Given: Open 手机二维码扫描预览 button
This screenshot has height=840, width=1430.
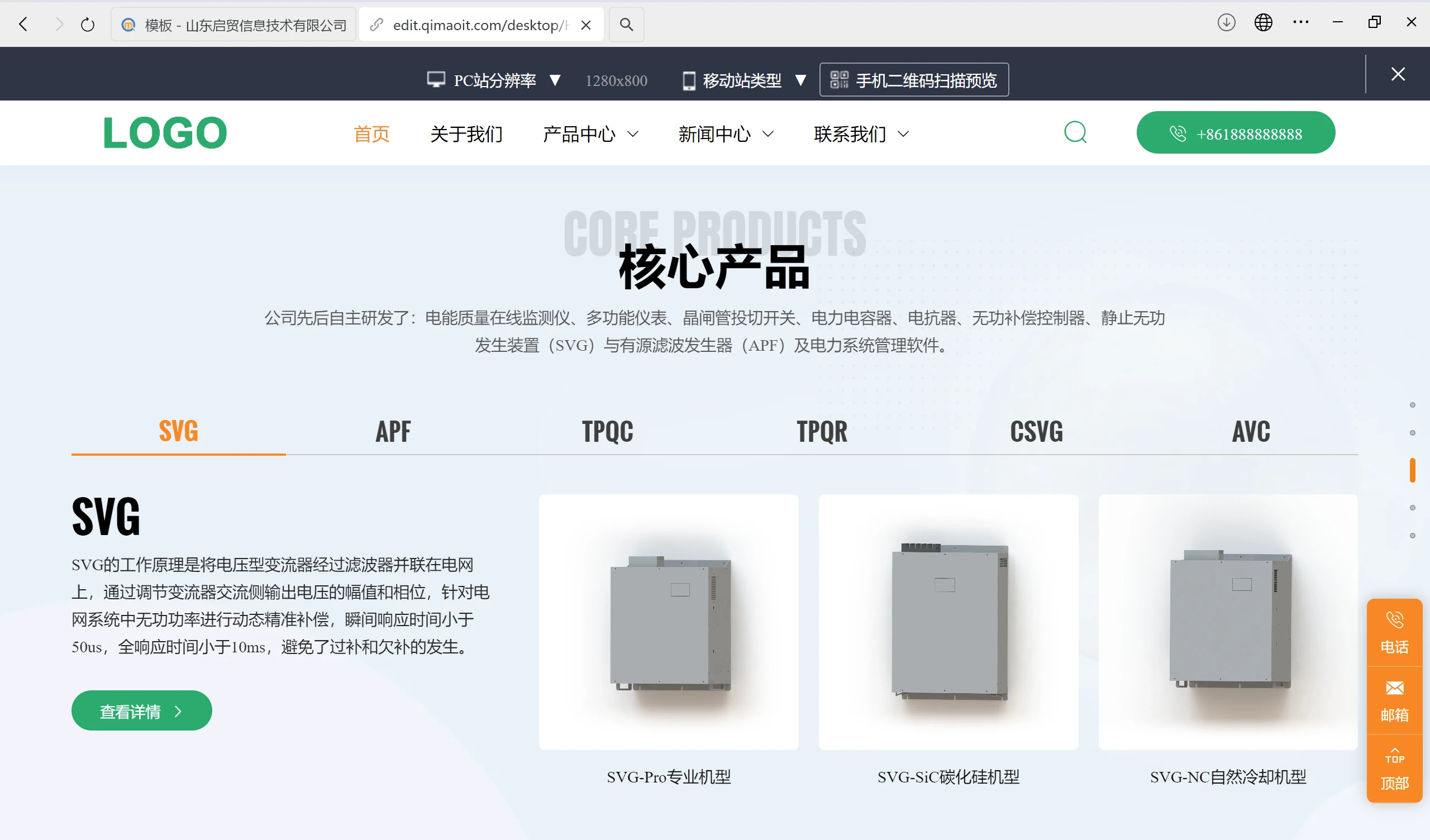Looking at the screenshot, I should 914,79.
